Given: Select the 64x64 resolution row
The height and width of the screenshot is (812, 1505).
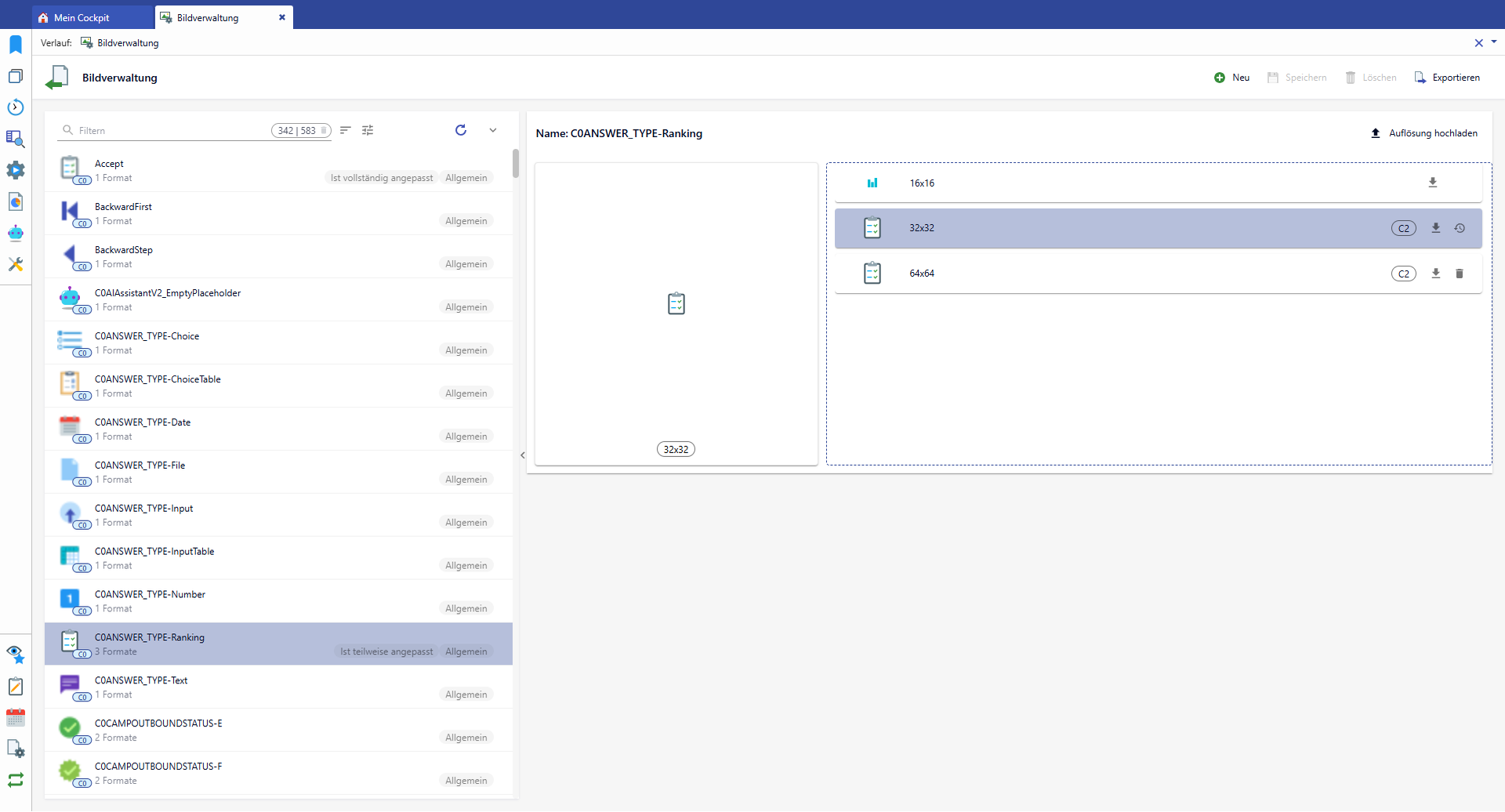Looking at the screenshot, I should click(x=1158, y=274).
